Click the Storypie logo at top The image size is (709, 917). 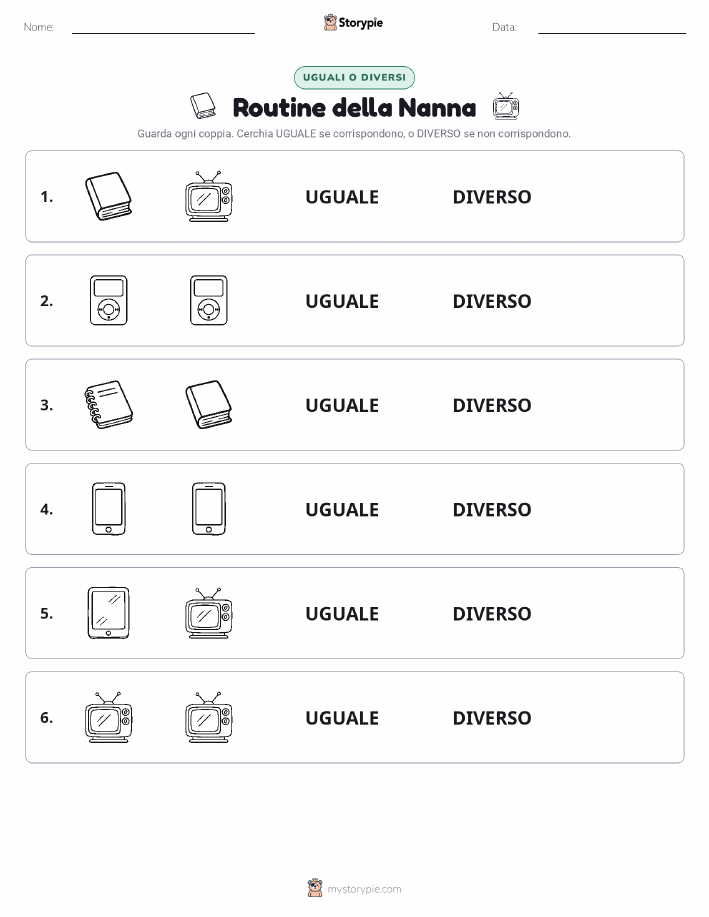(x=353, y=23)
